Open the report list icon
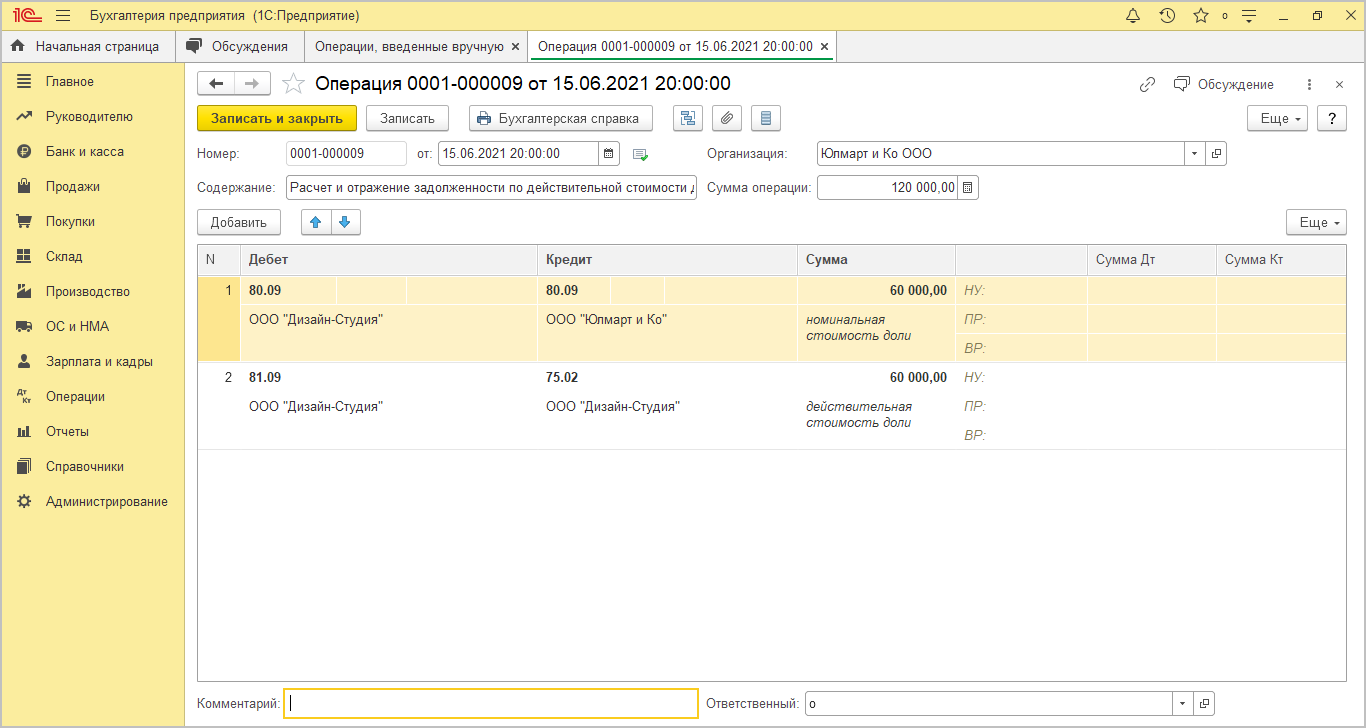 click(x=766, y=118)
